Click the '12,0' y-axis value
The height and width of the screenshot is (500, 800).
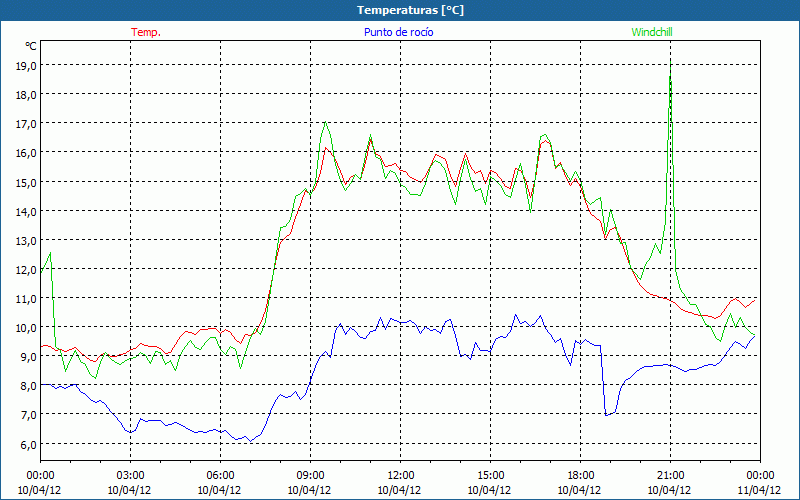[26, 269]
